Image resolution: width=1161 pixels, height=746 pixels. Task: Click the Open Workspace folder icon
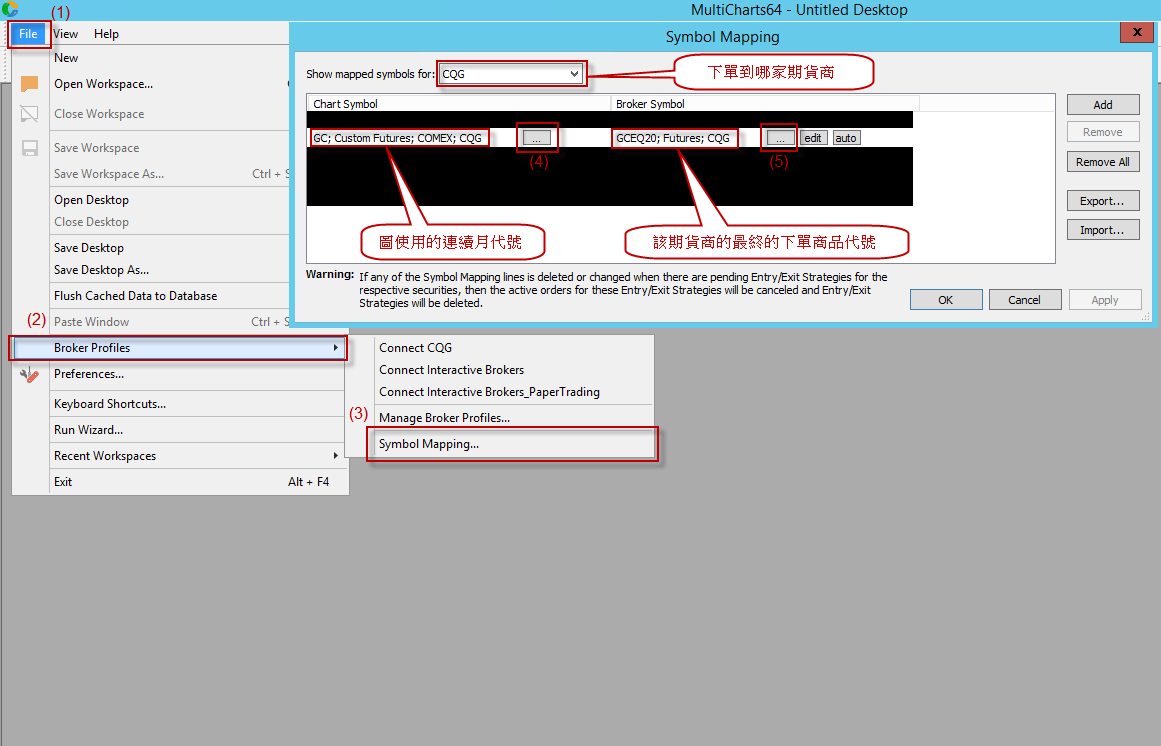29,84
